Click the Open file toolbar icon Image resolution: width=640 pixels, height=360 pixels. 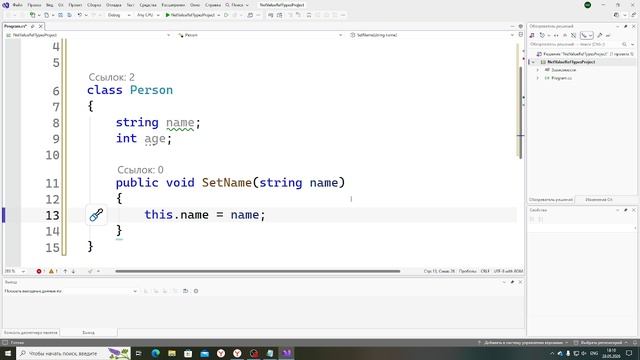point(47,15)
